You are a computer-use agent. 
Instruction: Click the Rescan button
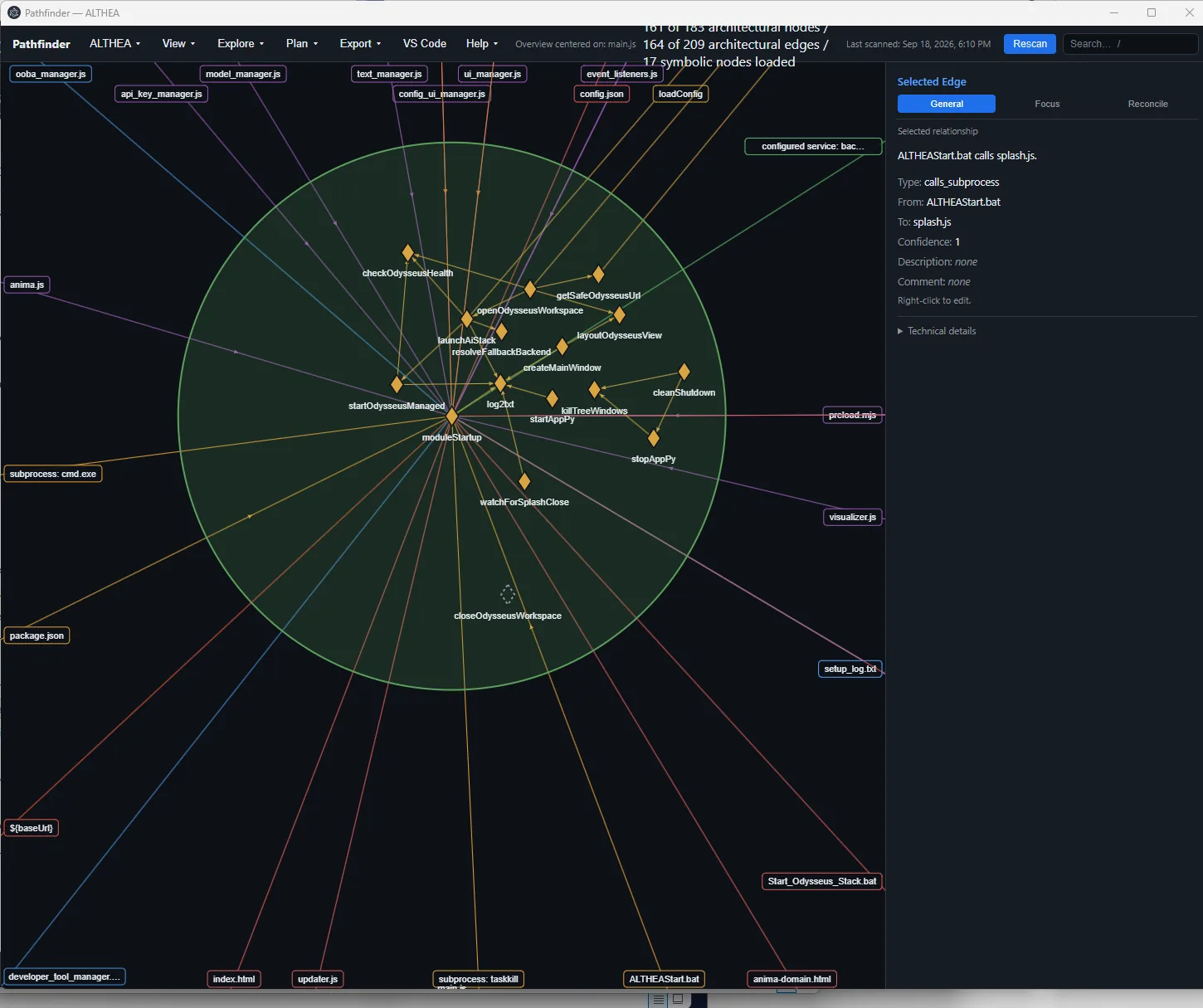(1030, 44)
